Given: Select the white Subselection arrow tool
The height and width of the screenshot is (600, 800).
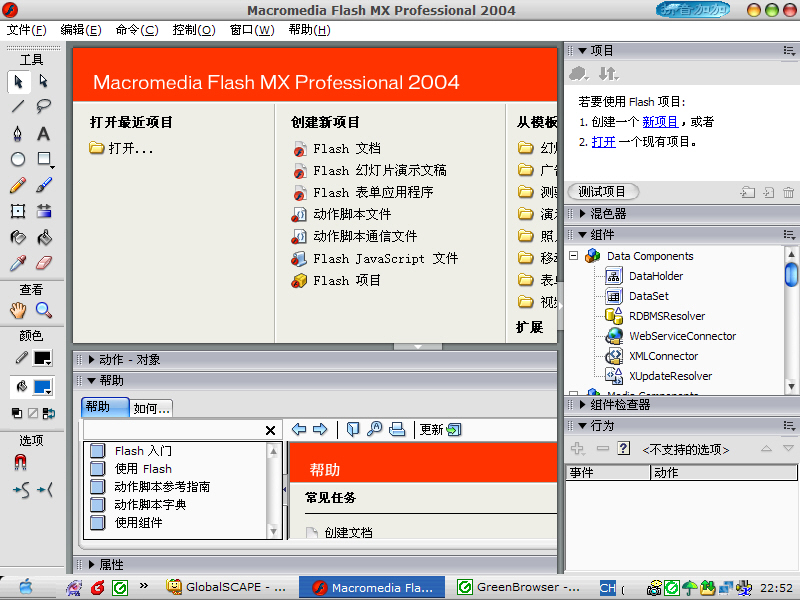Looking at the screenshot, I should (x=44, y=82).
